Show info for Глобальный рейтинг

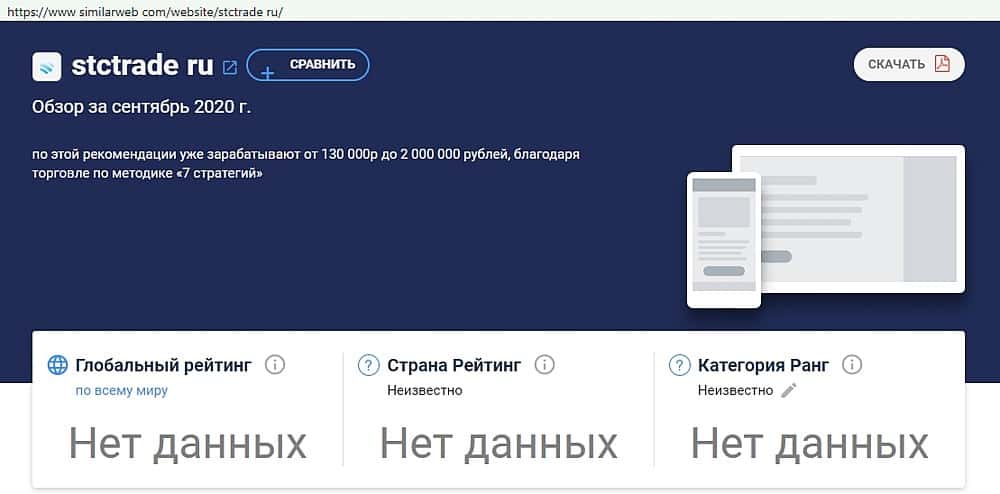click(x=275, y=365)
